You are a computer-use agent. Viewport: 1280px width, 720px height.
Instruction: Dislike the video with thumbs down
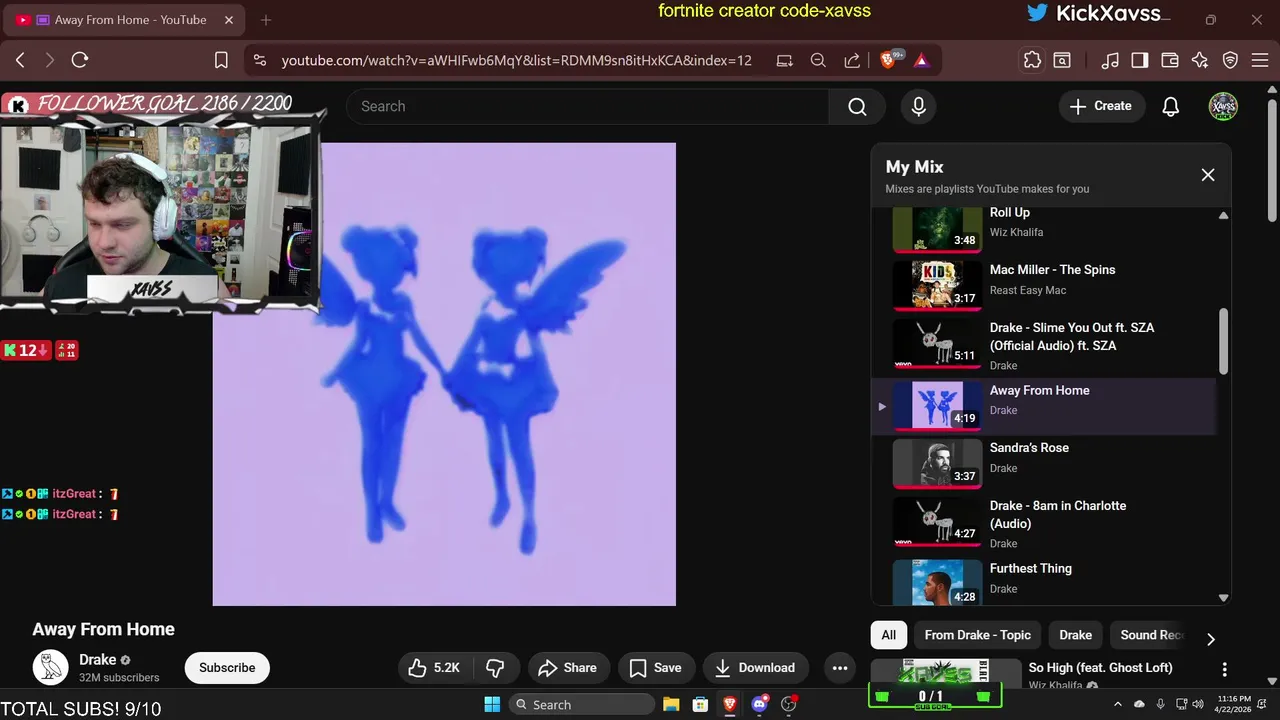tap(495, 667)
